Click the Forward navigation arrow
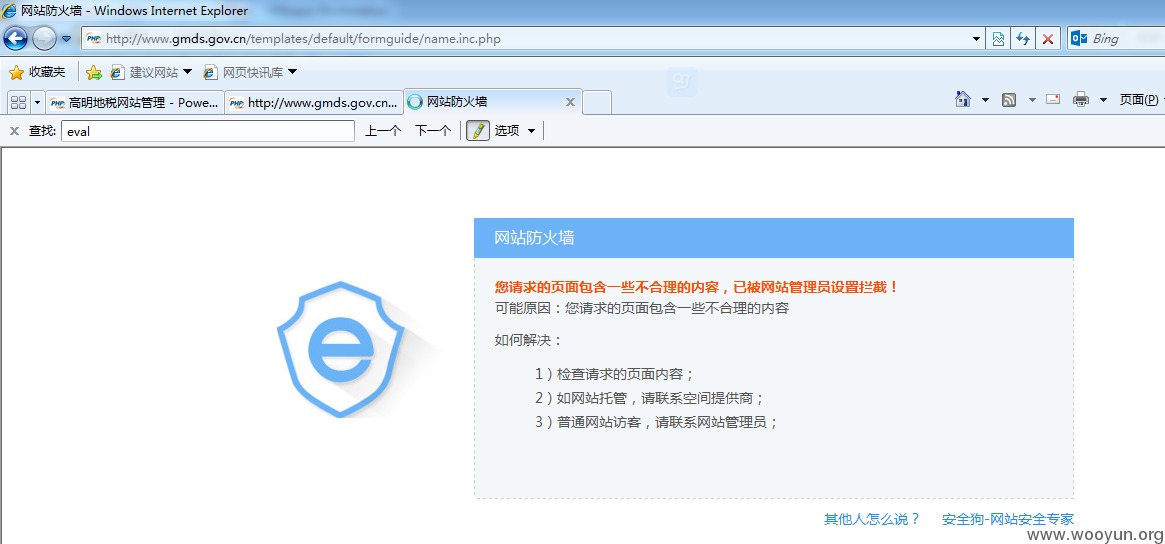The image size is (1165, 544). pyautogui.click(x=44, y=38)
